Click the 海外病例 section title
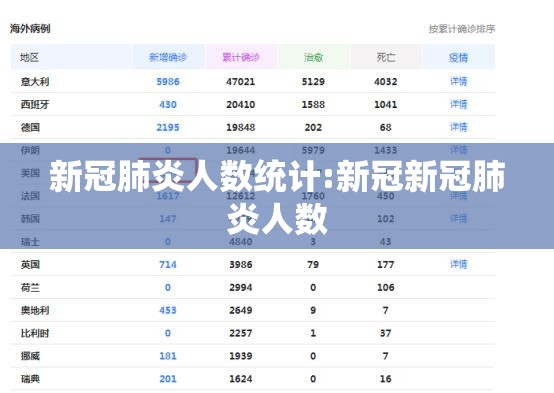 (30, 28)
